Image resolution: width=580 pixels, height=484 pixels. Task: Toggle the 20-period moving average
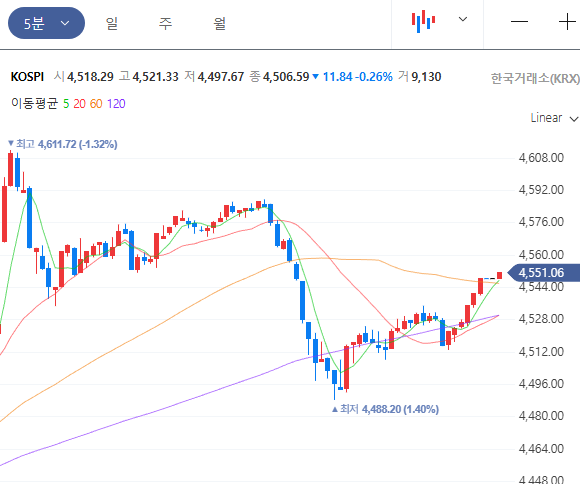(x=79, y=104)
